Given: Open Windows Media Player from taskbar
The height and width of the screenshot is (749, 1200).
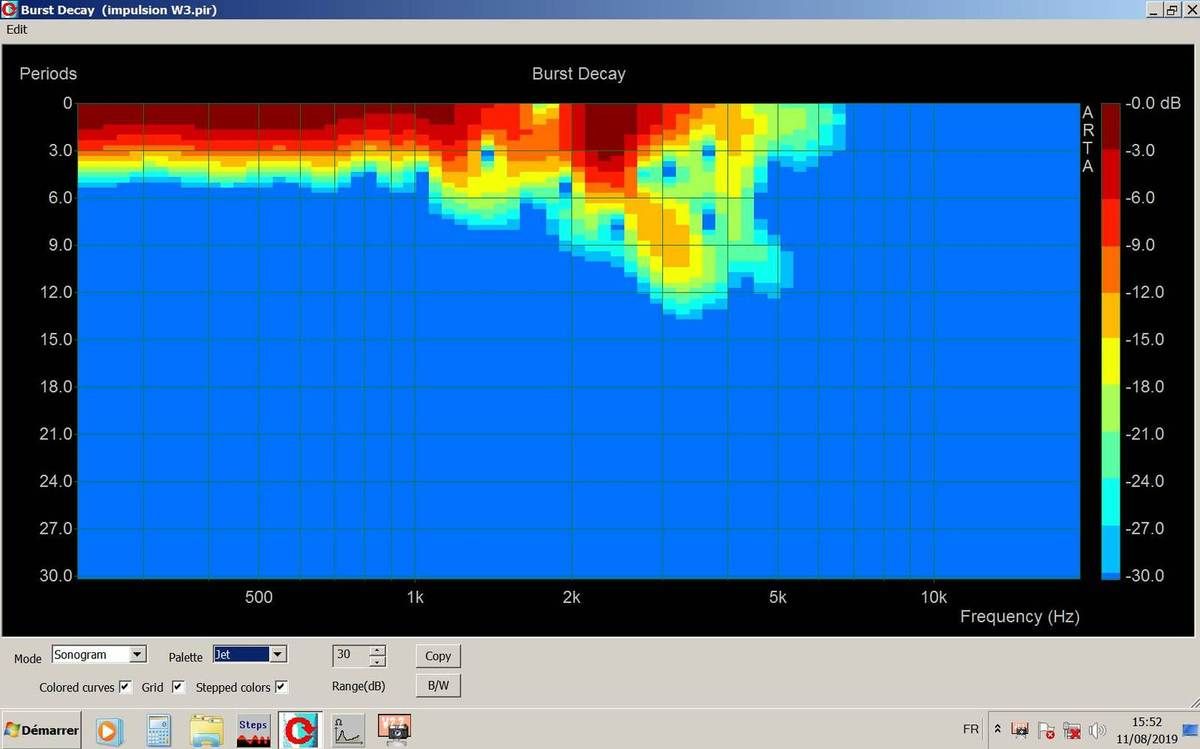Looking at the screenshot, I should [107, 730].
